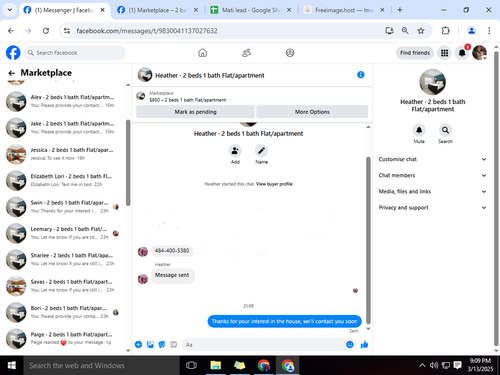The height and width of the screenshot is (375, 500).
Task: Click the message text input field
Action: (263, 344)
